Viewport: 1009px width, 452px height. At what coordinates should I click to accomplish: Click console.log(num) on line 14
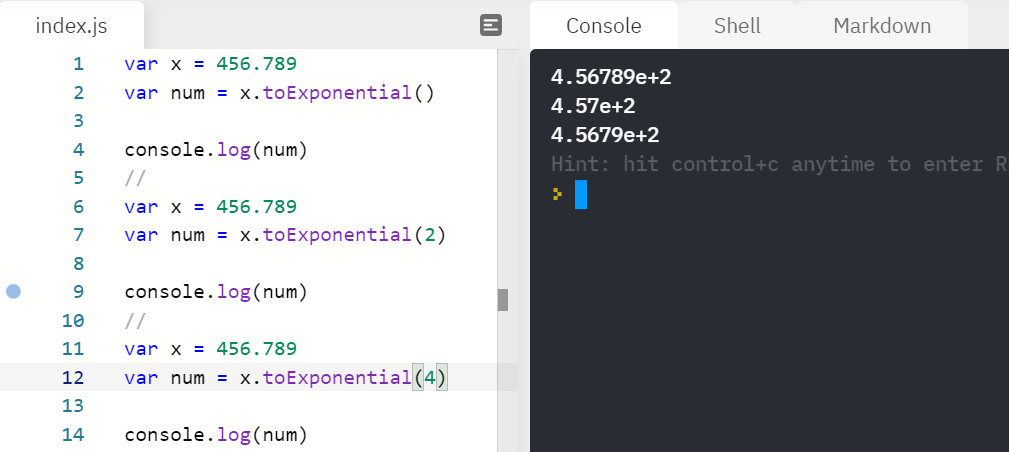216,435
